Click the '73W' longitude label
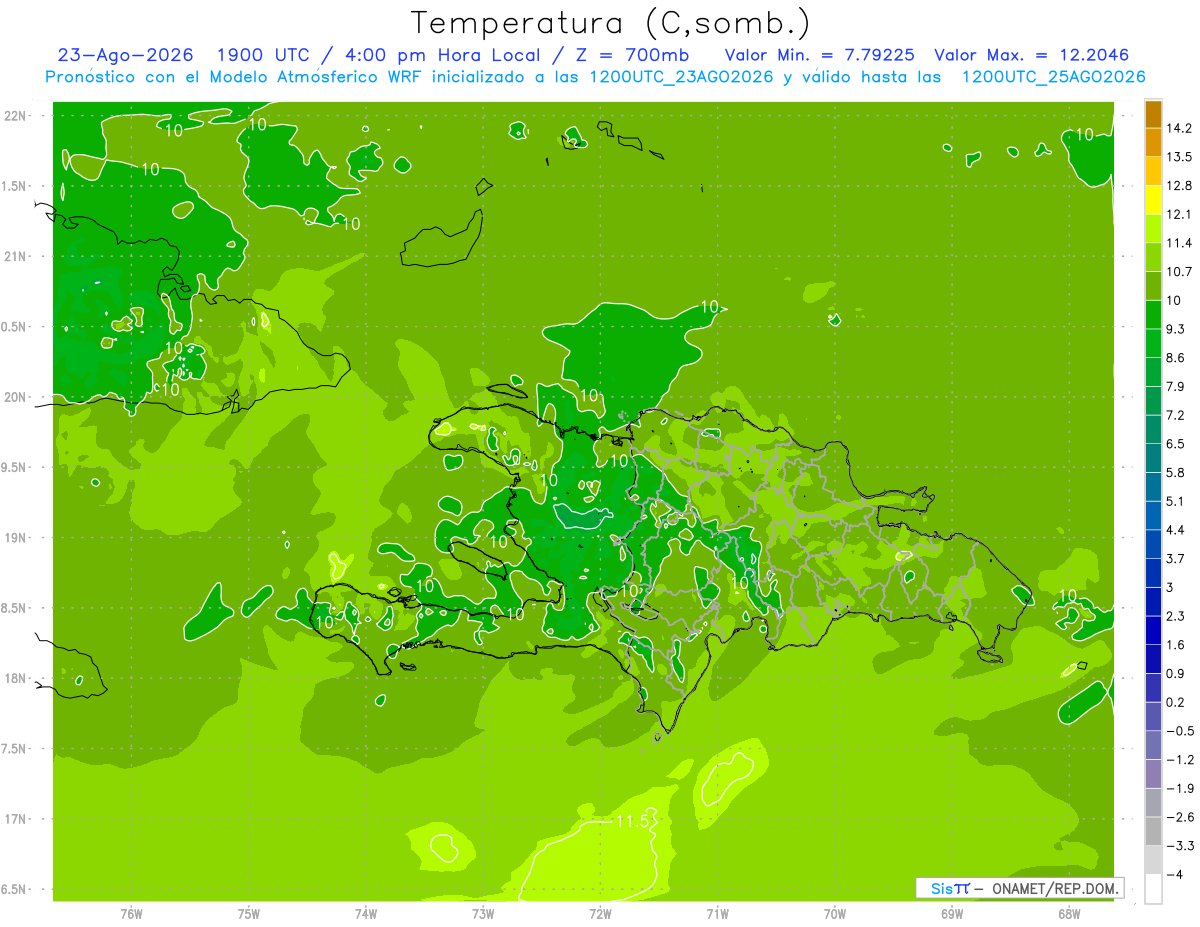This screenshot has width=1200, height=927. [483, 913]
